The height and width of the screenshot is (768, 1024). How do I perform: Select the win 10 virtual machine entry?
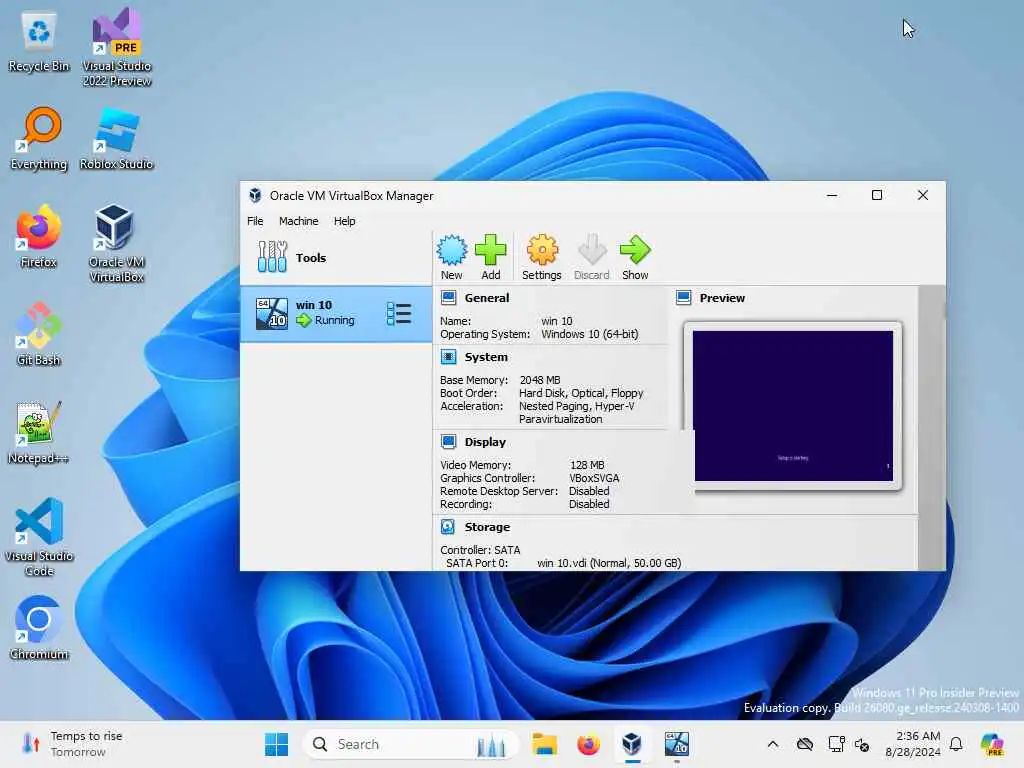336,313
